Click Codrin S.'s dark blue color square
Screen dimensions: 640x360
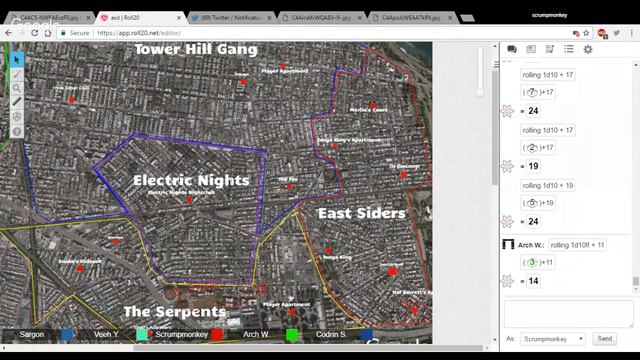(x=367, y=335)
